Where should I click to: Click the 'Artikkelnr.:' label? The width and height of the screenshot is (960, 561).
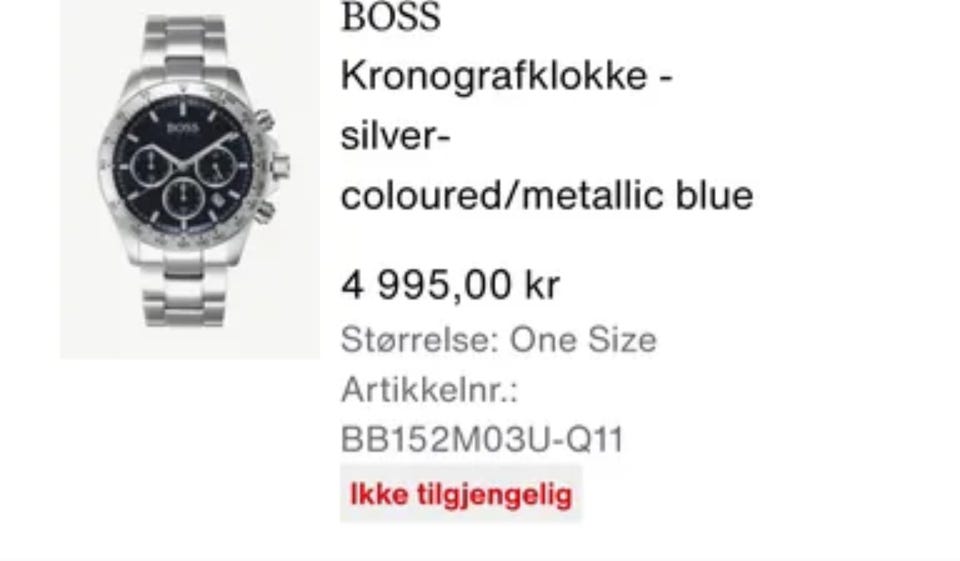pos(430,390)
